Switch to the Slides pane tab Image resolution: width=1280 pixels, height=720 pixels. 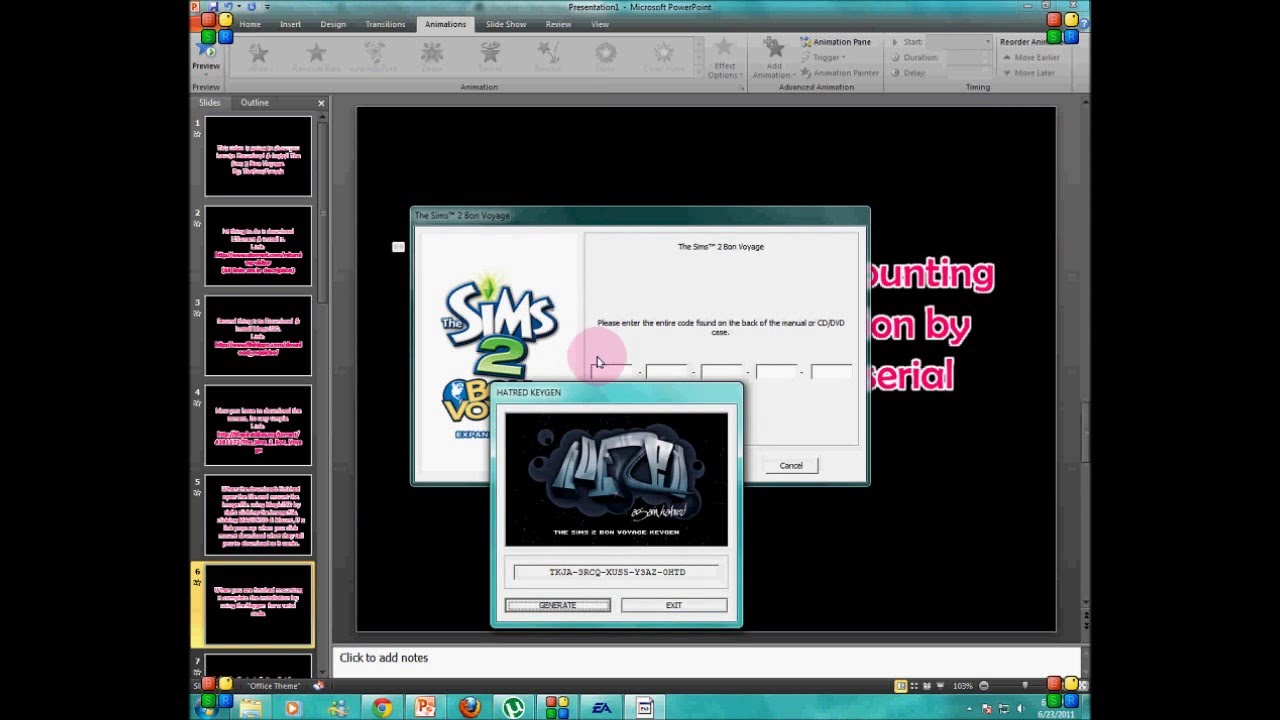coord(209,102)
